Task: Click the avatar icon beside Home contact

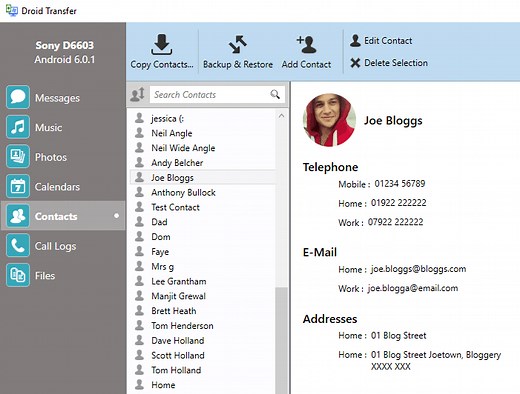Action: point(139,385)
